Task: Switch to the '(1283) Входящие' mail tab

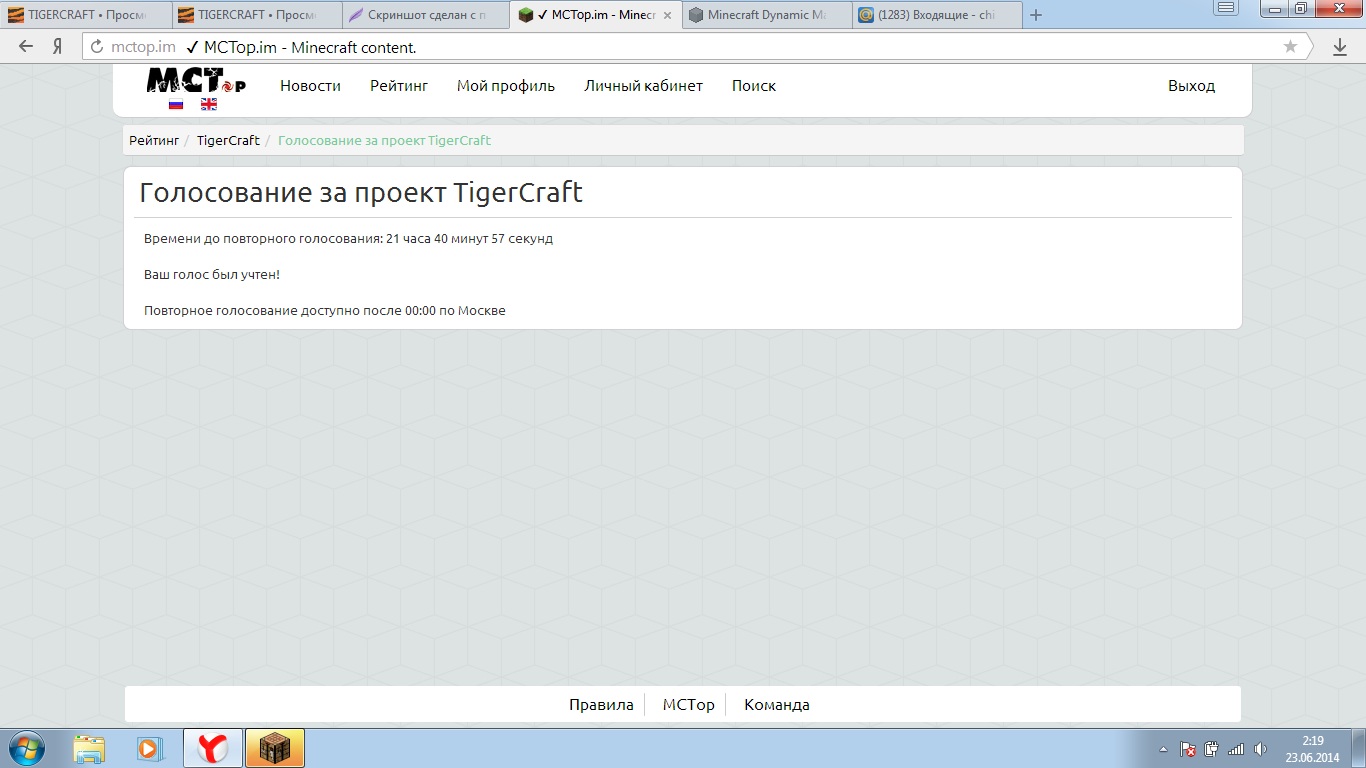Action: [x=937, y=15]
